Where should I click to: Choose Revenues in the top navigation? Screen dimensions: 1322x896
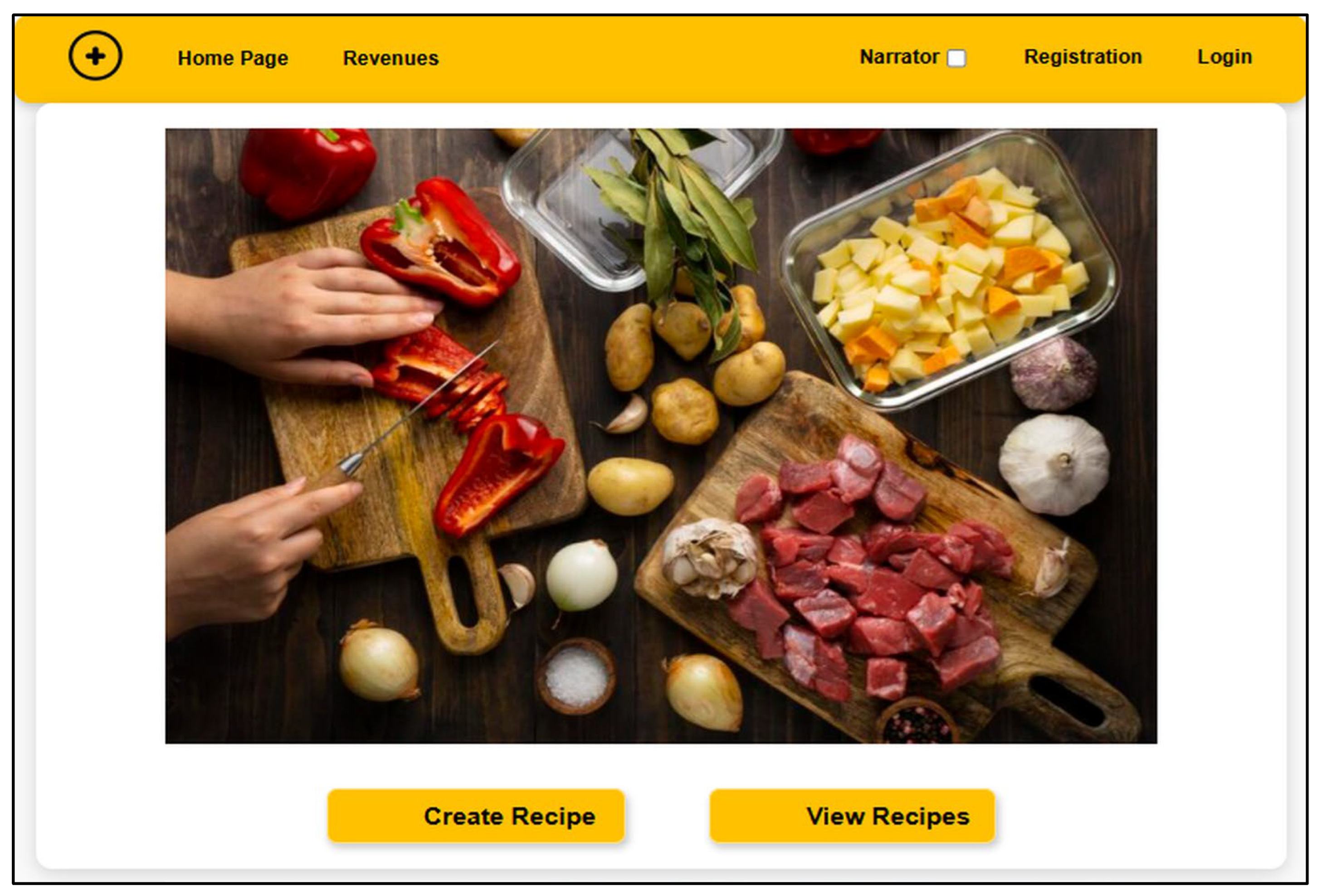click(x=391, y=58)
